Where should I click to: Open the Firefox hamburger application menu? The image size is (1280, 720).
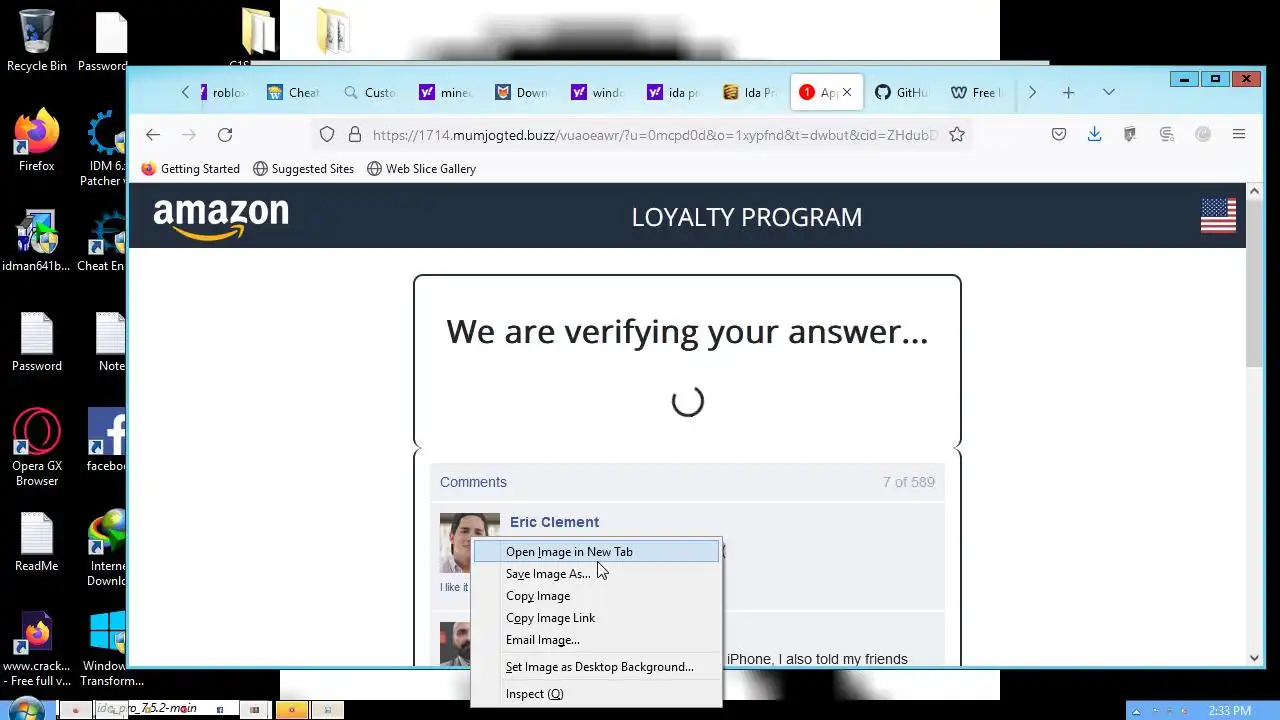click(1239, 134)
